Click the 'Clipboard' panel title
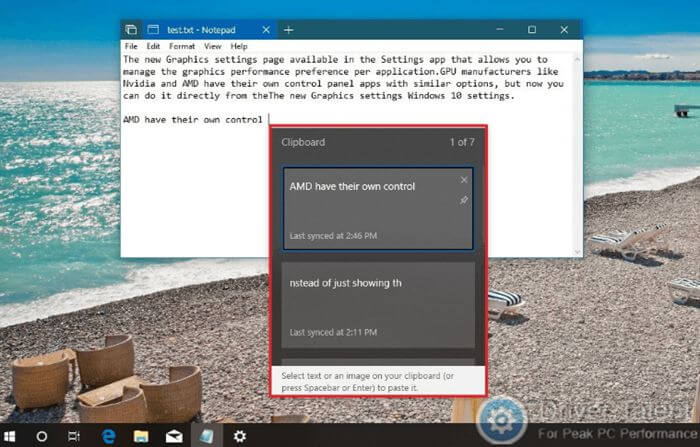Viewport: 700px width, 447px height. 303,142
